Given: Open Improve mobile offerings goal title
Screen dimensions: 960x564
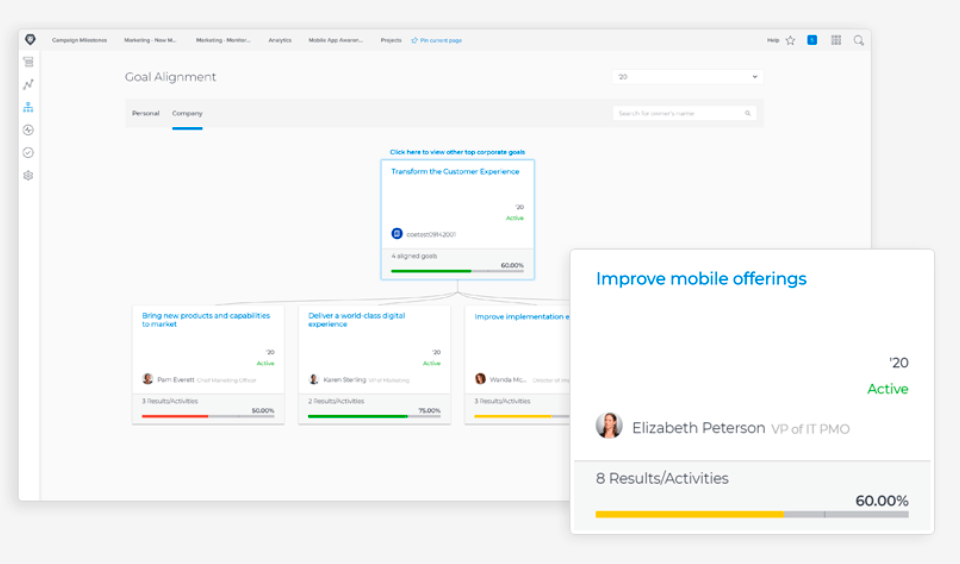Looking at the screenshot, I should click(701, 279).
